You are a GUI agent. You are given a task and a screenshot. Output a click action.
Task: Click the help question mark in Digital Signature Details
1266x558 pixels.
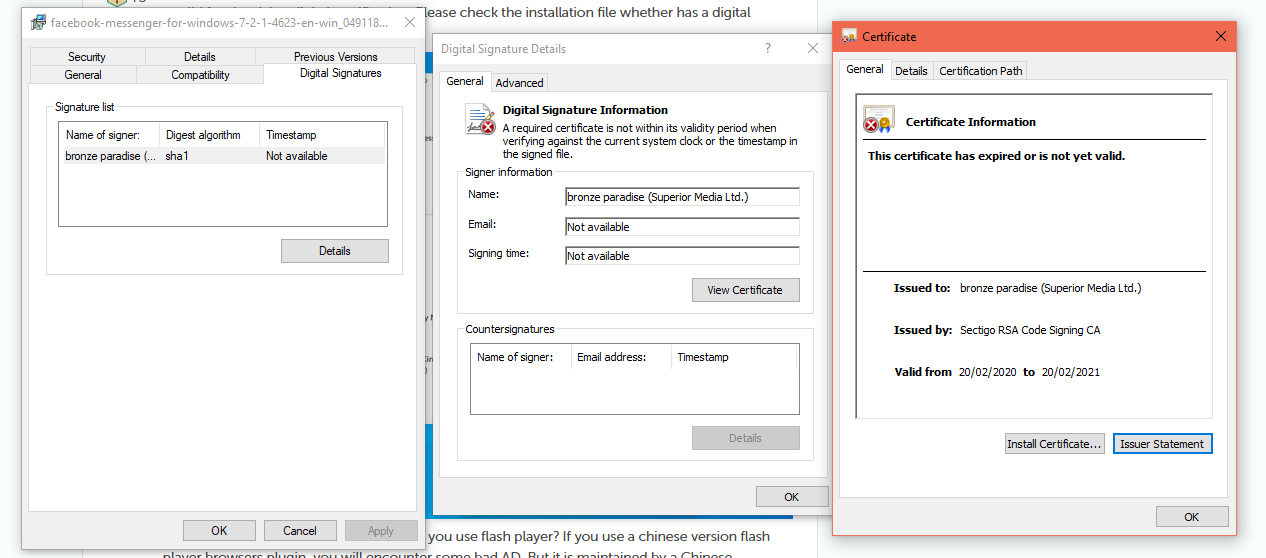pyautogui.click(x=768, y=48)
